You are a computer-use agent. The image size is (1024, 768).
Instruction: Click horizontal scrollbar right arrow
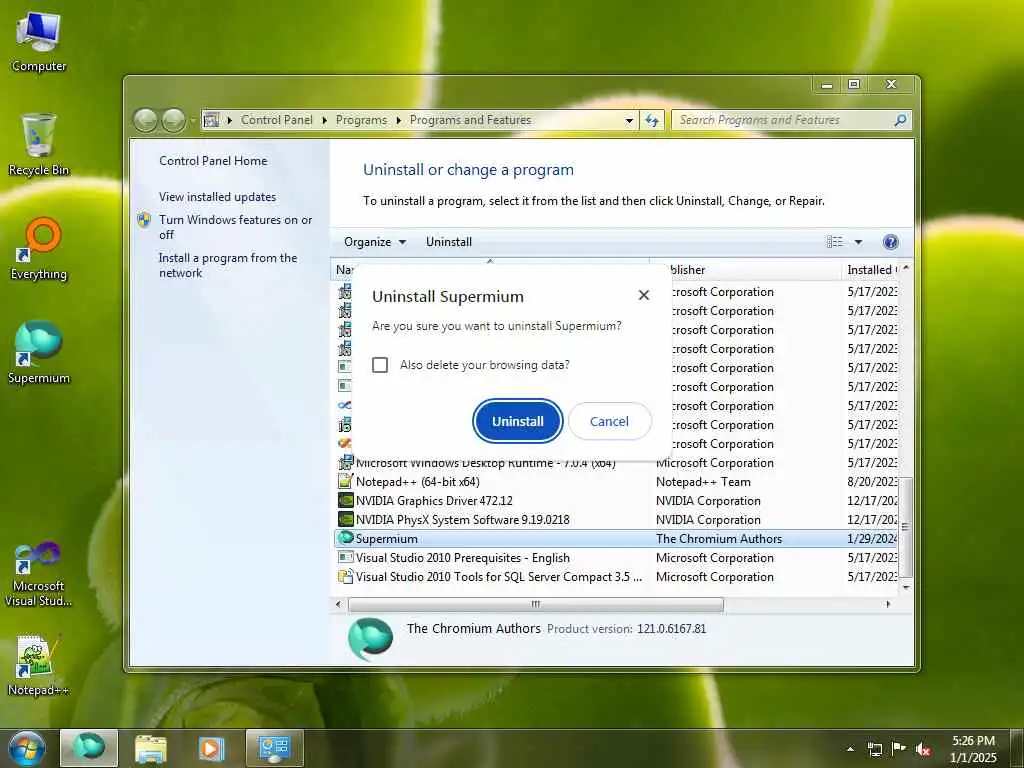point(888,605)
